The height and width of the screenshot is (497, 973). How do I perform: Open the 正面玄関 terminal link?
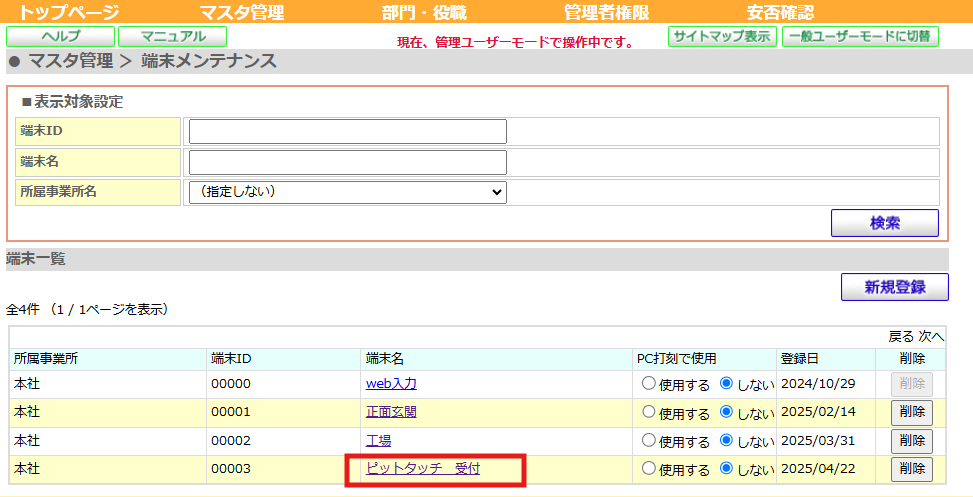click(391, 412)
